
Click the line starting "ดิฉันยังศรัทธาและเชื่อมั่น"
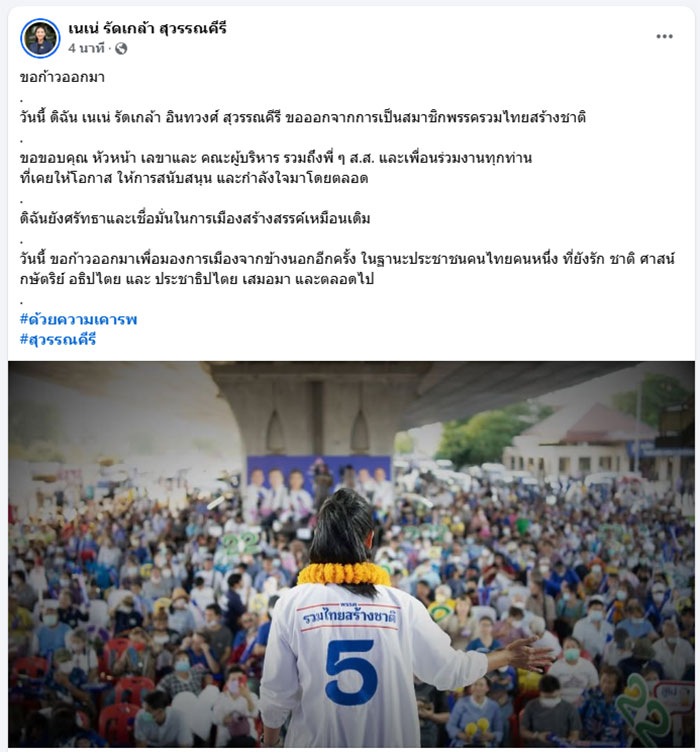(x=195, y=219)
